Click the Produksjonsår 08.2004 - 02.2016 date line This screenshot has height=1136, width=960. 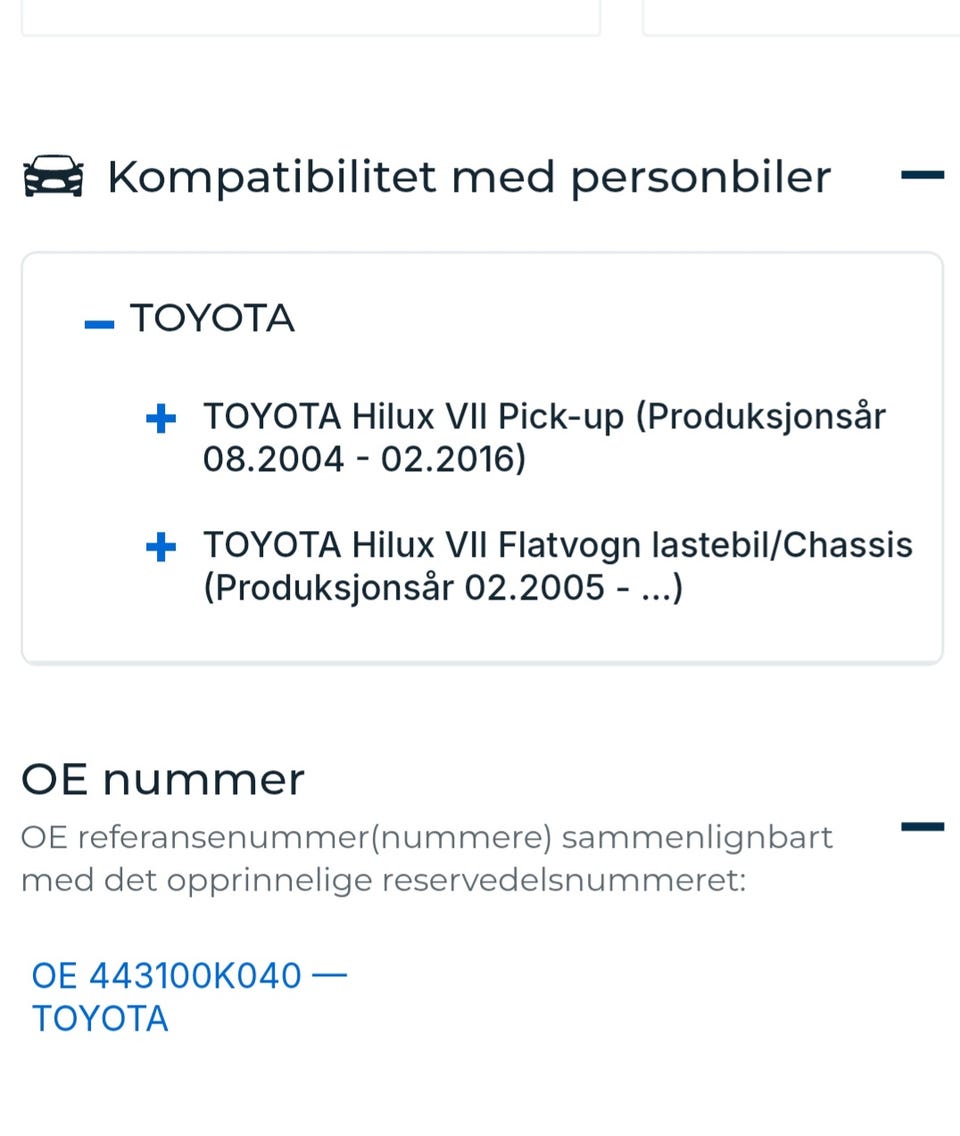(x=364, y=459)
